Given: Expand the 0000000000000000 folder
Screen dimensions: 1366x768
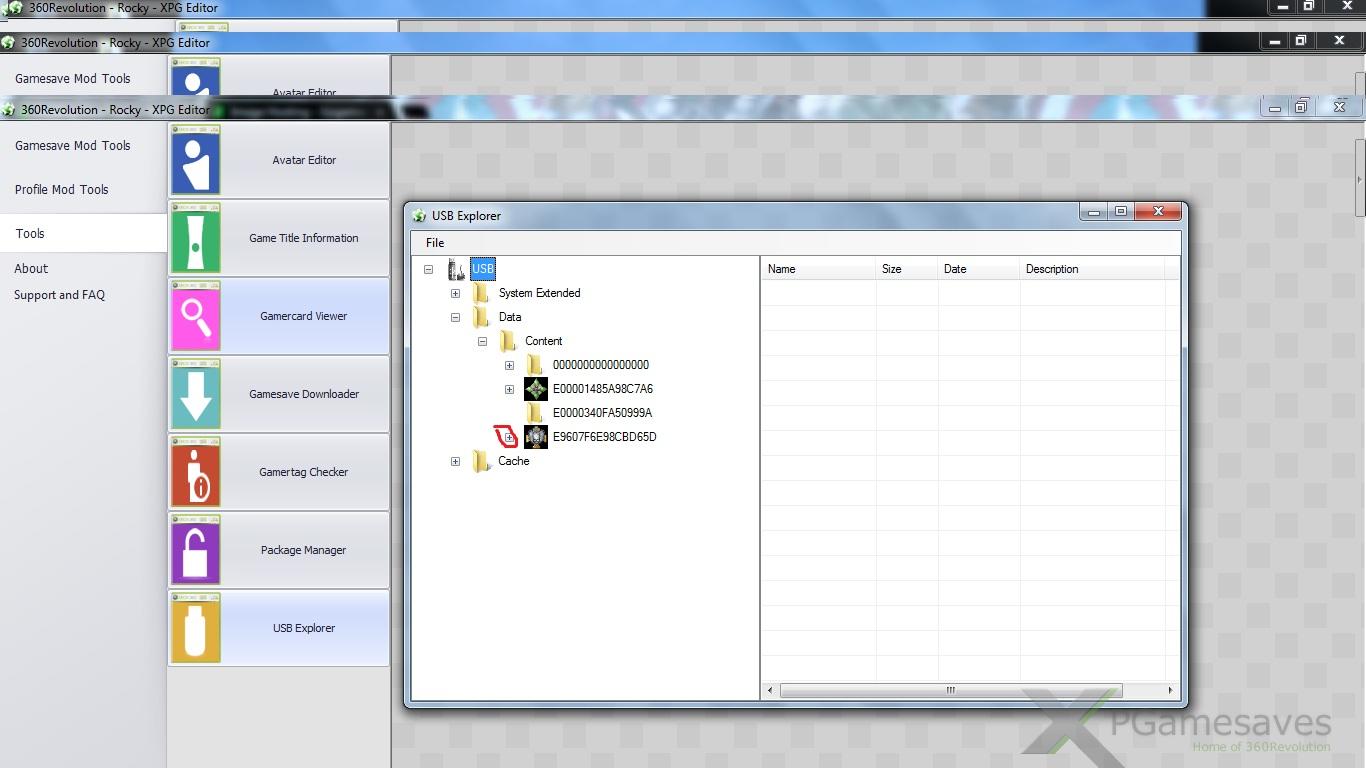Looking at the screenshot, I should [509, 365].
